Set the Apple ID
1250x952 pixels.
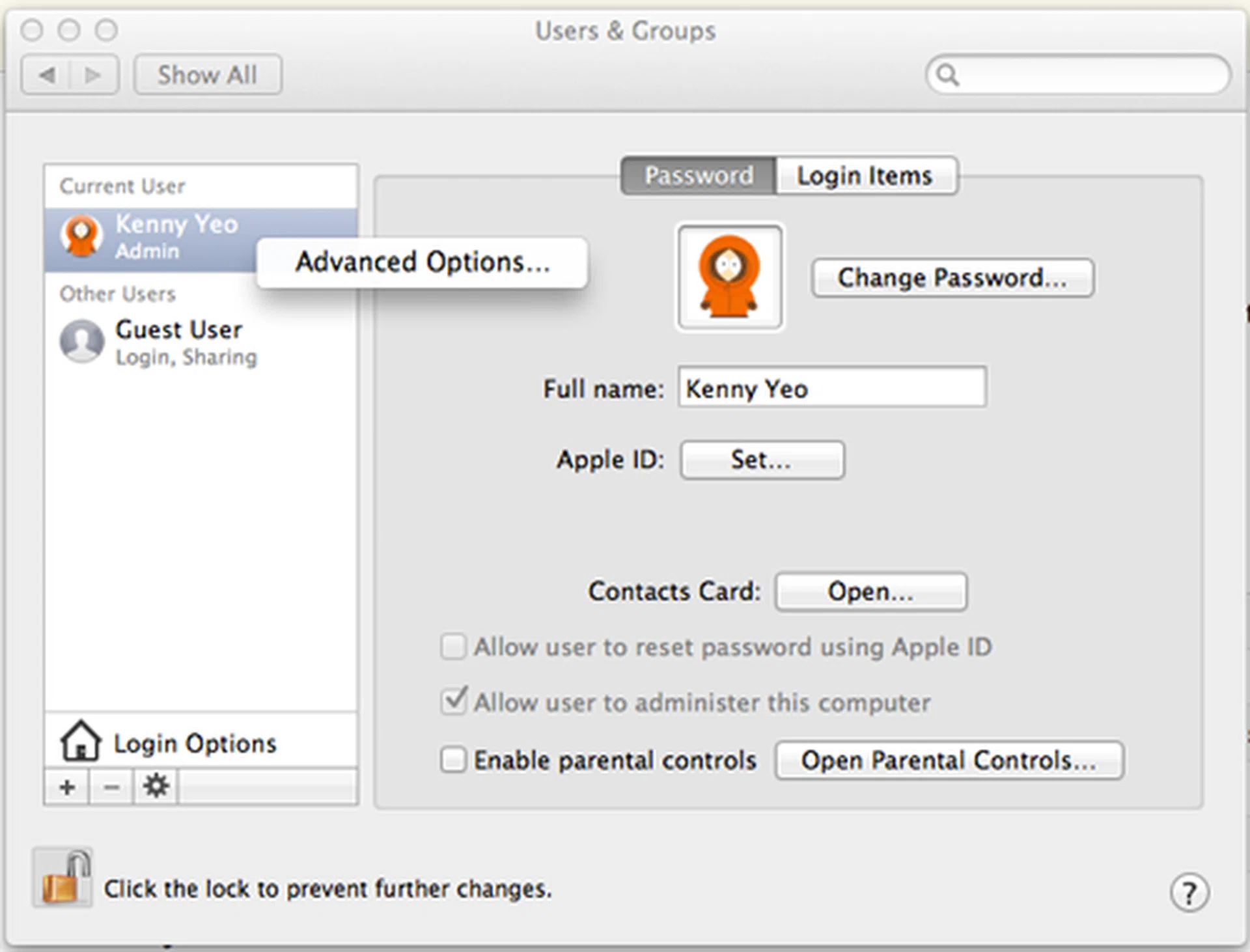point(762,460)
